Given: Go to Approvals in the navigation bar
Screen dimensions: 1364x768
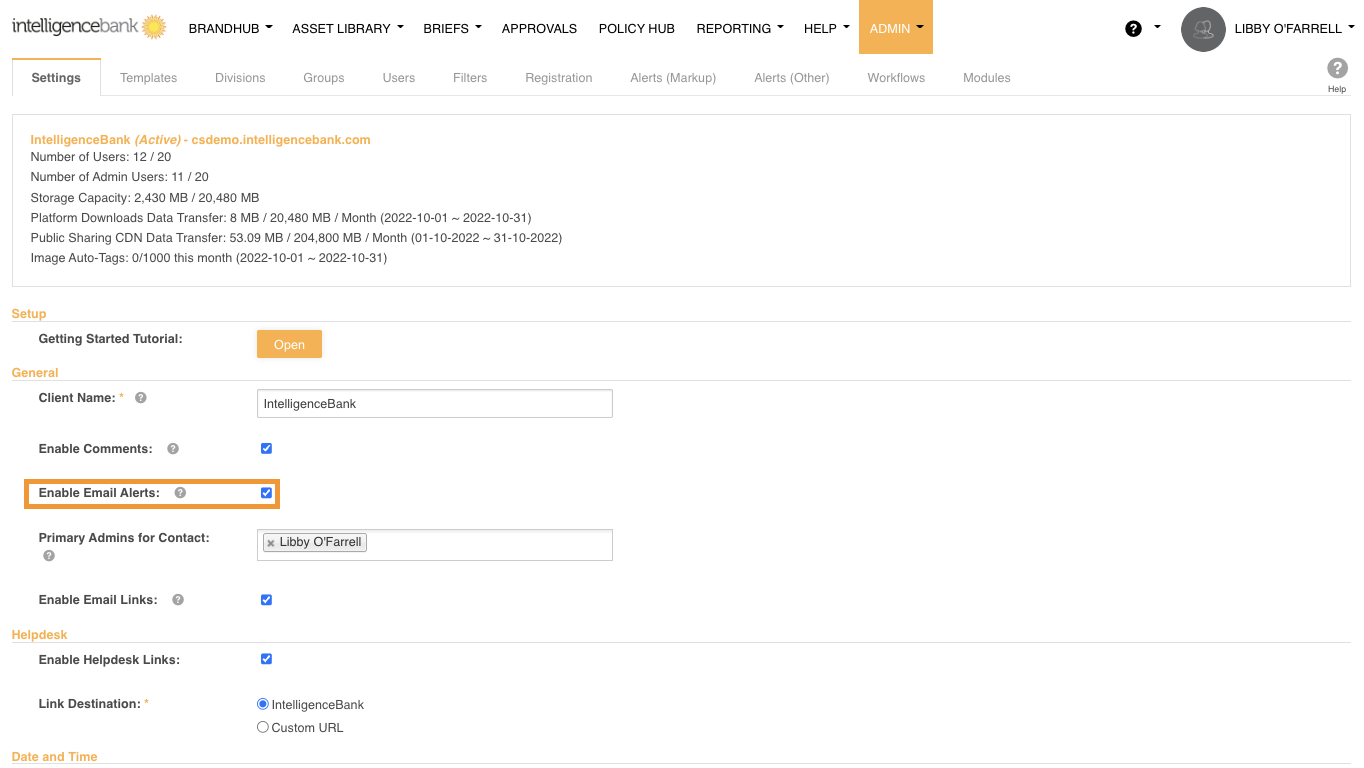Looking at the screenshot, I should point(539,28).
